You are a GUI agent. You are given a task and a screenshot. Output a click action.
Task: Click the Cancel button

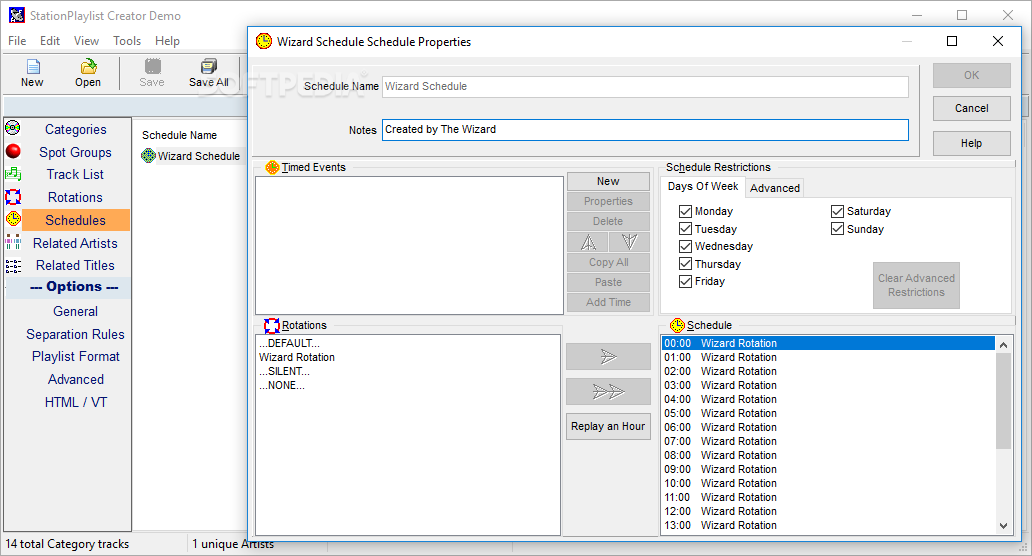click(971, 109)
